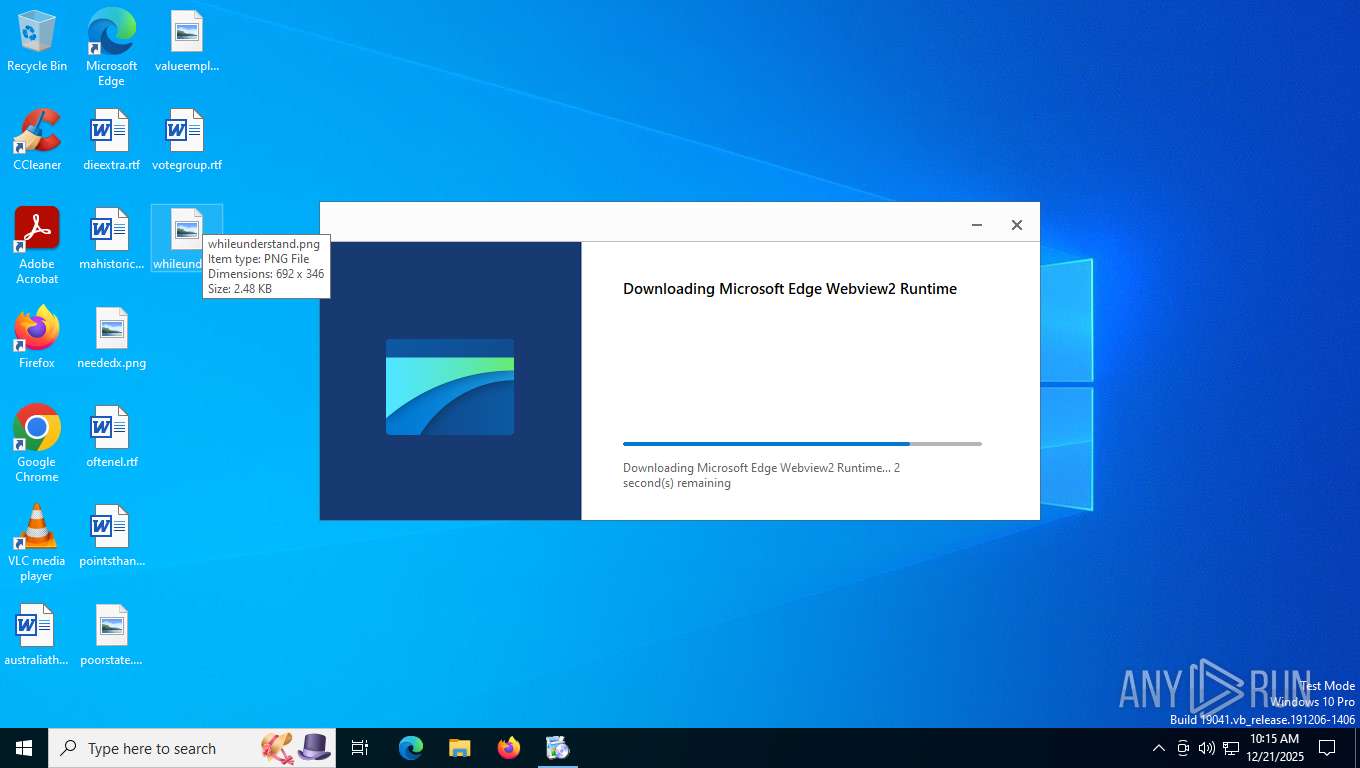The width and height of the screenshot is (1360, 768).
Task: Select the Adobe Acrobat desktop shortcut
Action: pyautogui.click(x=37, y=246)
